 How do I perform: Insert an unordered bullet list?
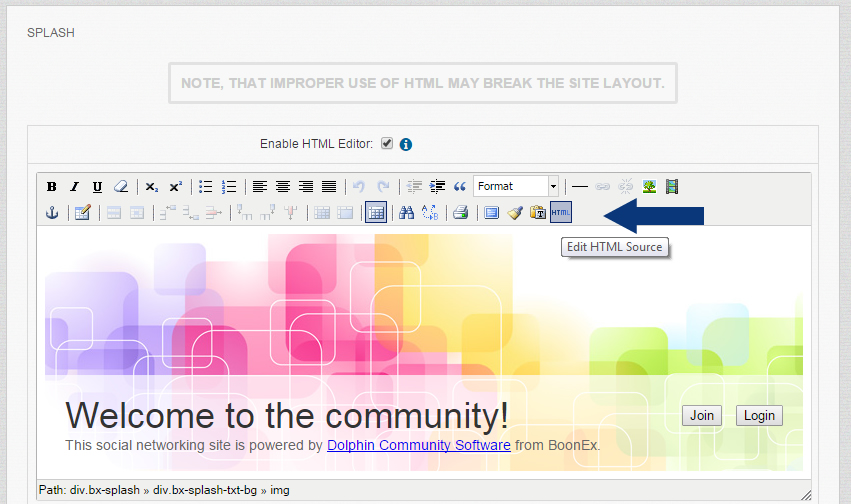point(206,187)
